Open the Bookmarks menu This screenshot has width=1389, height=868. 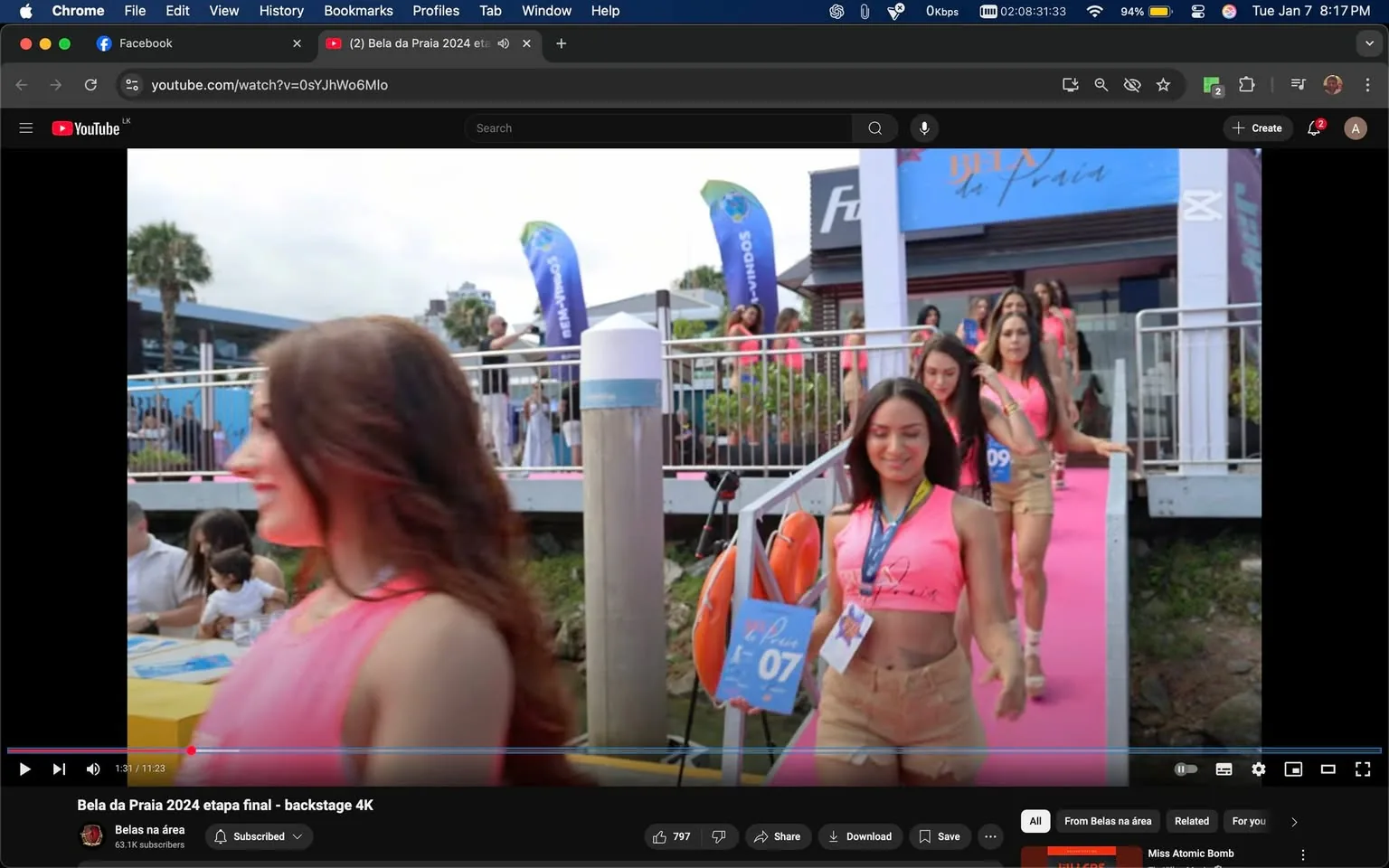pos(357,11)
